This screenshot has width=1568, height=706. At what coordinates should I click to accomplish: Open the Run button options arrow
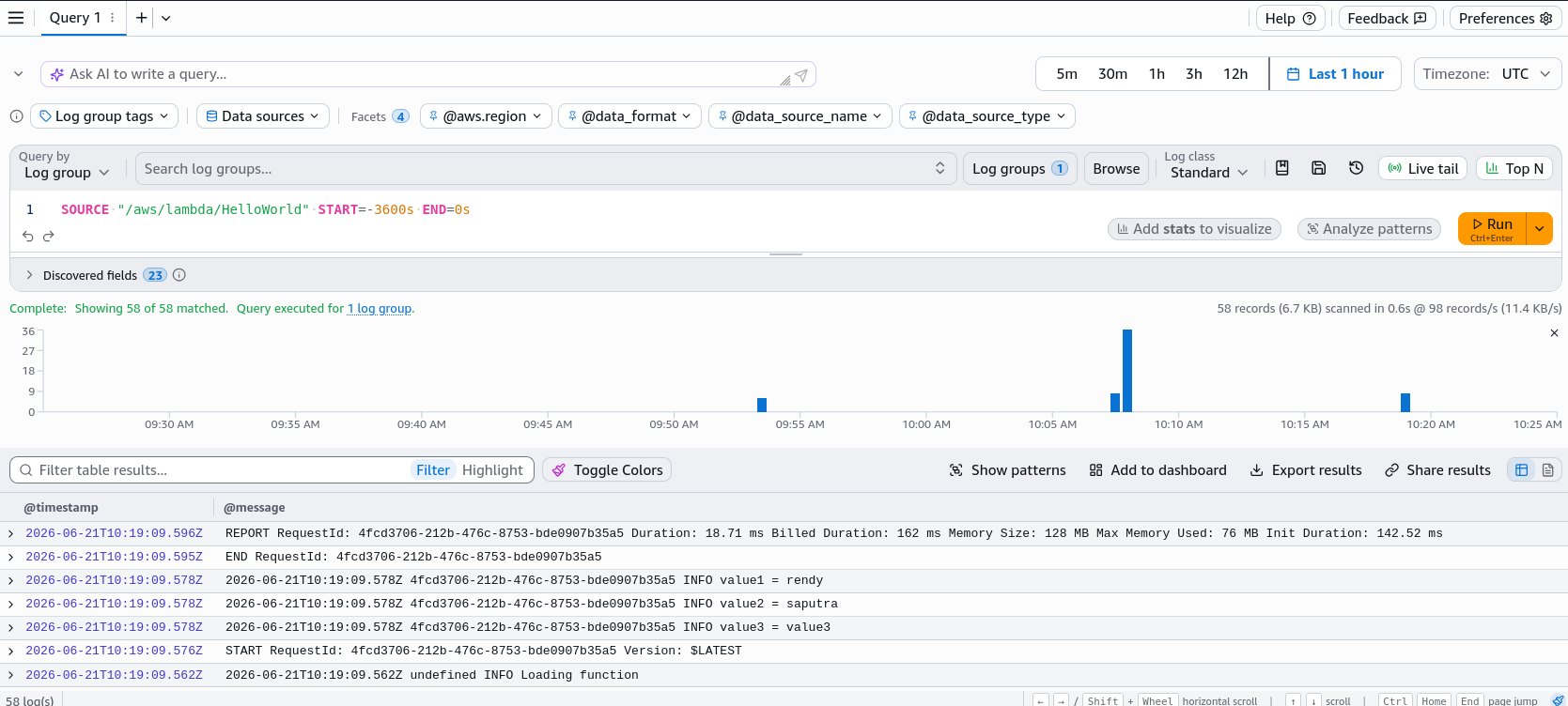click(x=1540, y=228)
